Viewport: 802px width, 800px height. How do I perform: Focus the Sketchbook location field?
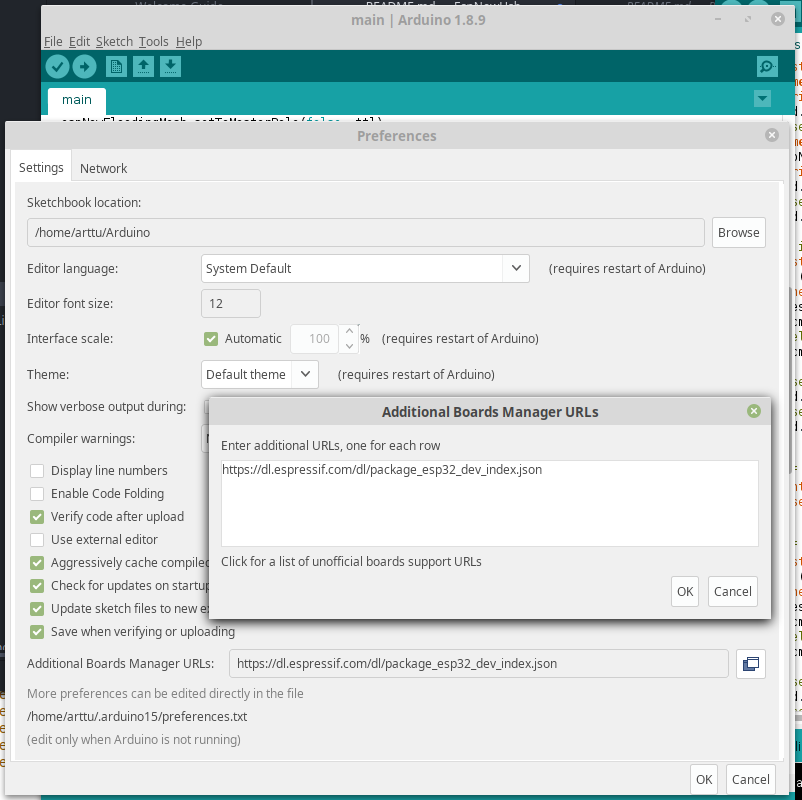tap(366, 233)
